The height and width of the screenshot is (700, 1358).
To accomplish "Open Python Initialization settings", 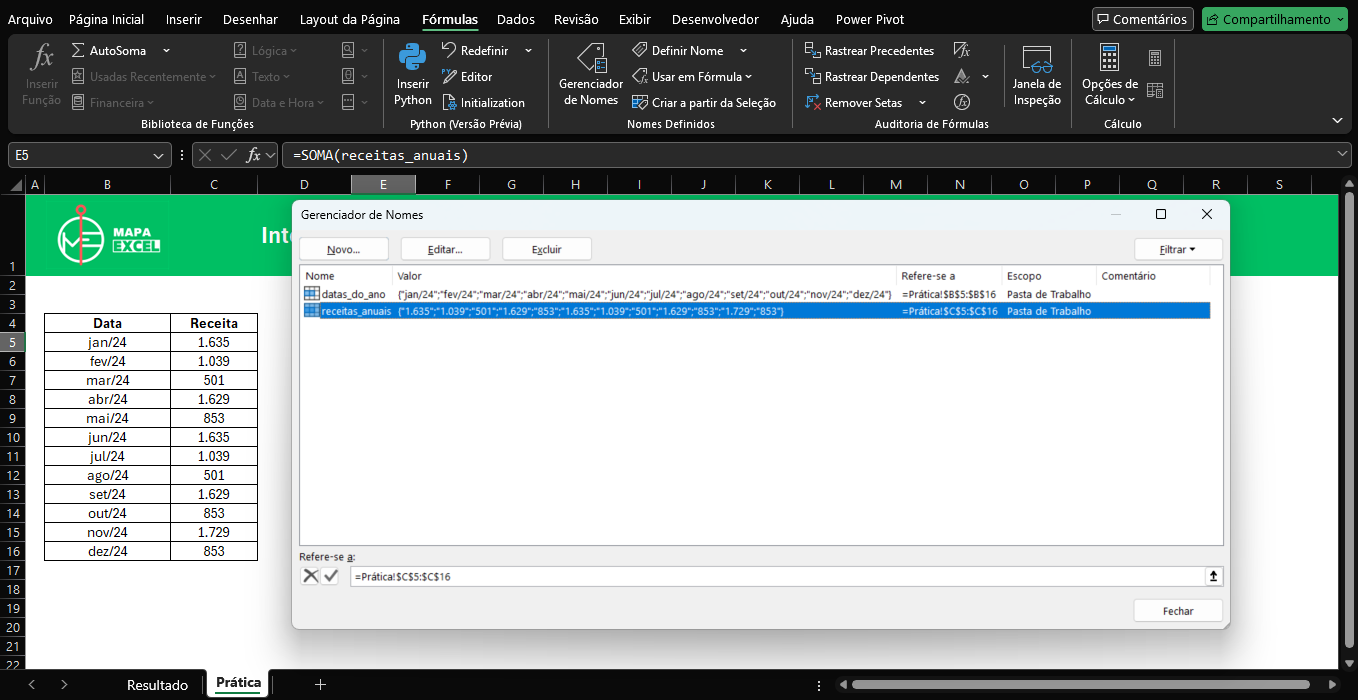I will (x=483, y=102).
